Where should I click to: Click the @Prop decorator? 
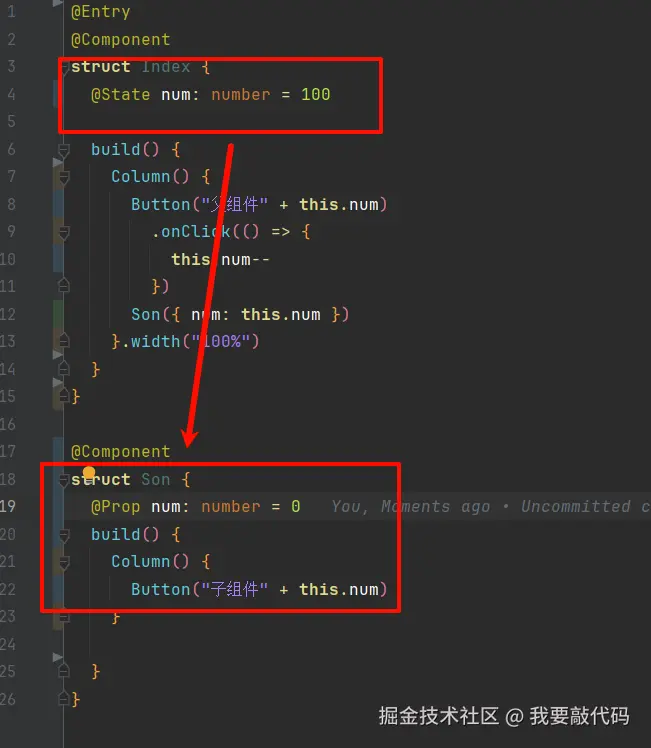click(115, 507)
